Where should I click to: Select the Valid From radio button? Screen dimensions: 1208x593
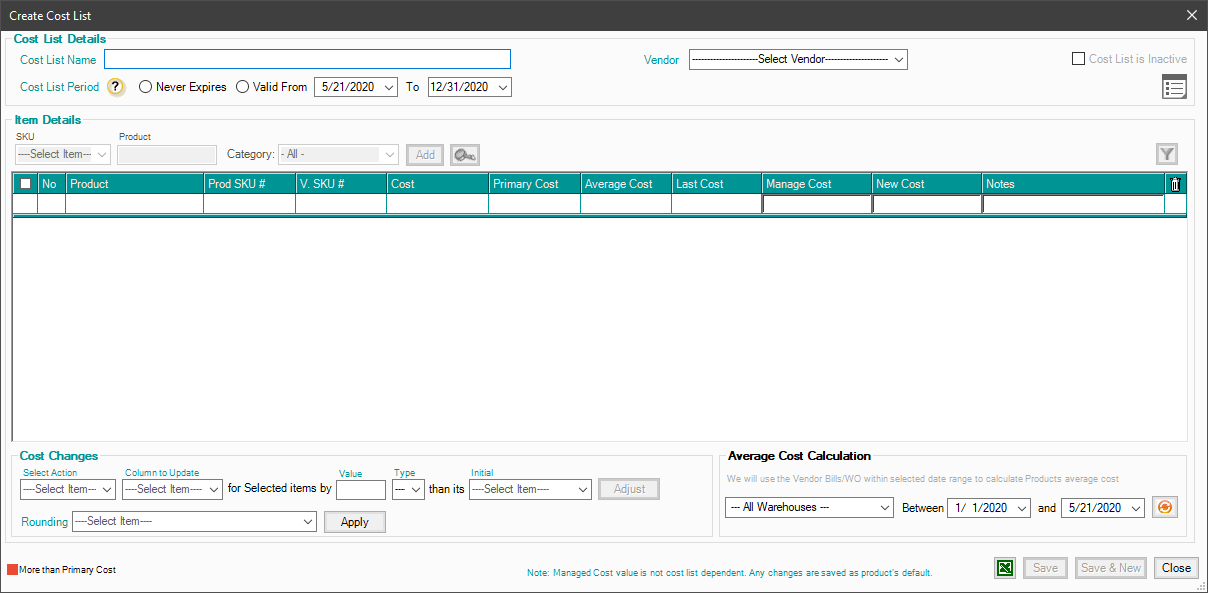pyautogui.click(x=243, y=87)
